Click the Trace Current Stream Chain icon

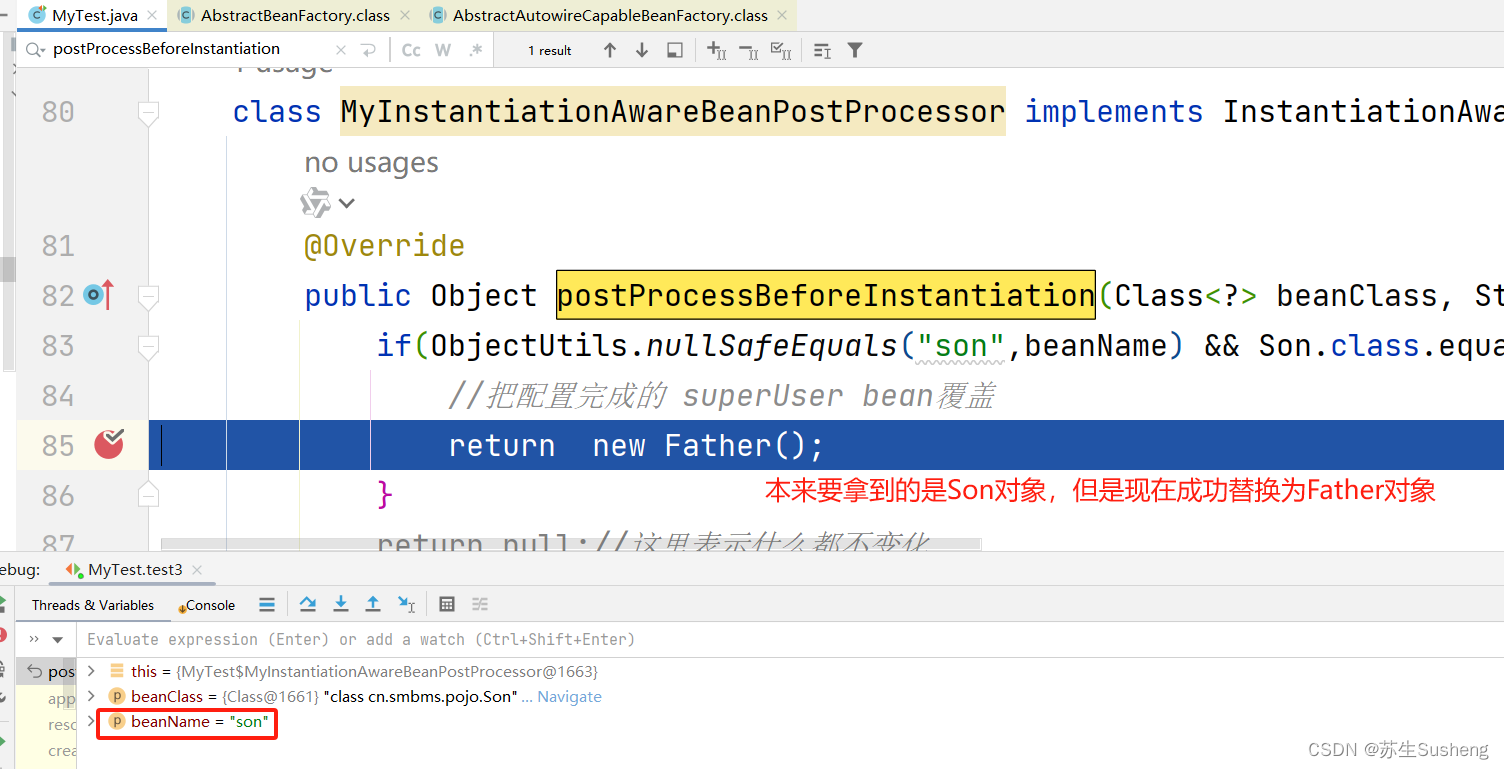480,604
